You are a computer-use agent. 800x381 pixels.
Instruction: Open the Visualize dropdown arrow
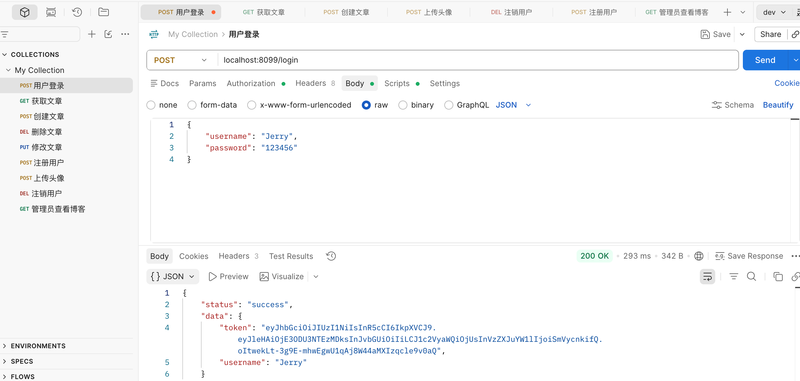(316, 276)
